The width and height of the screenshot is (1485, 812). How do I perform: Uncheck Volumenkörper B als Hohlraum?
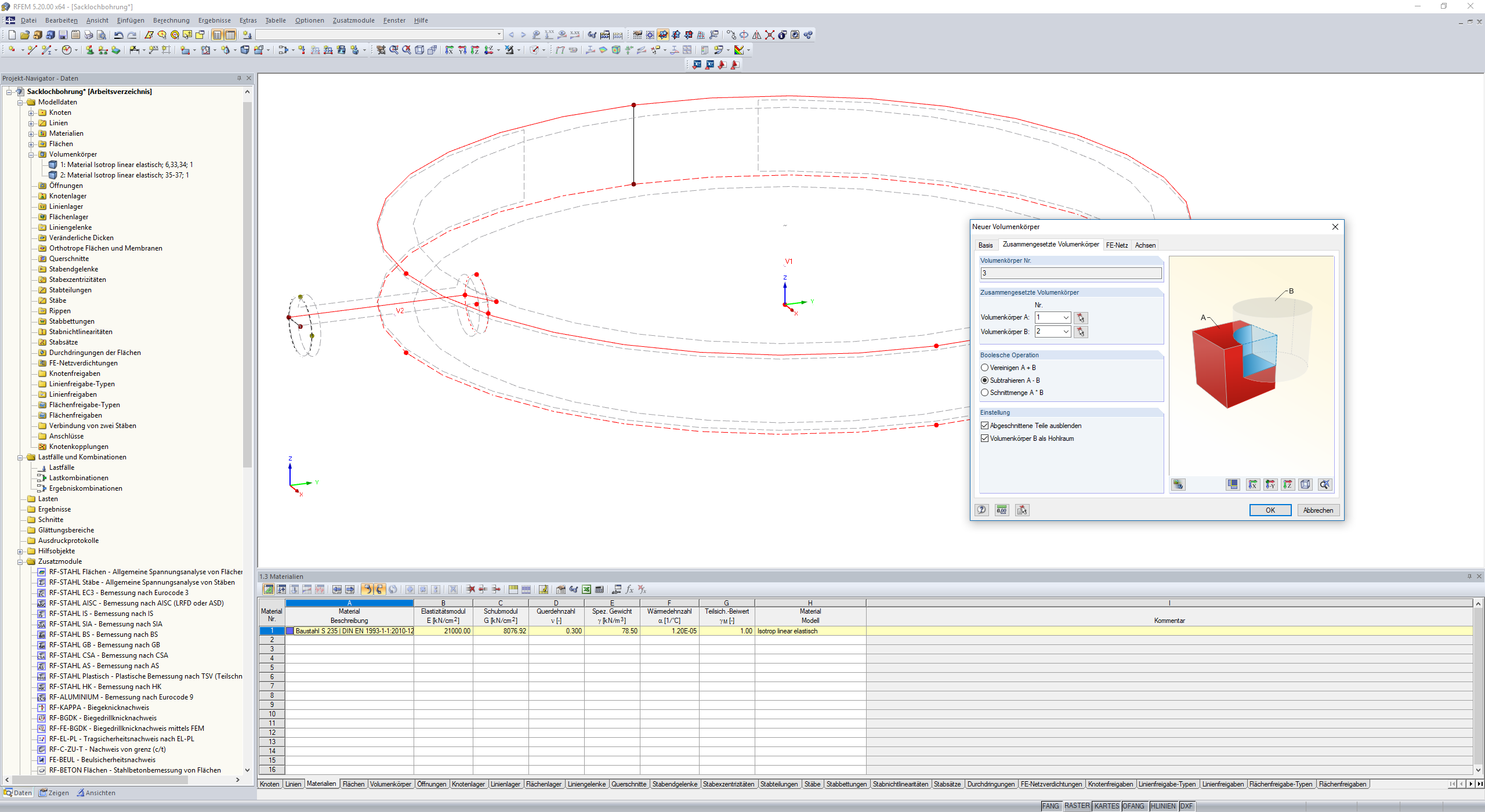coord(984,438)
